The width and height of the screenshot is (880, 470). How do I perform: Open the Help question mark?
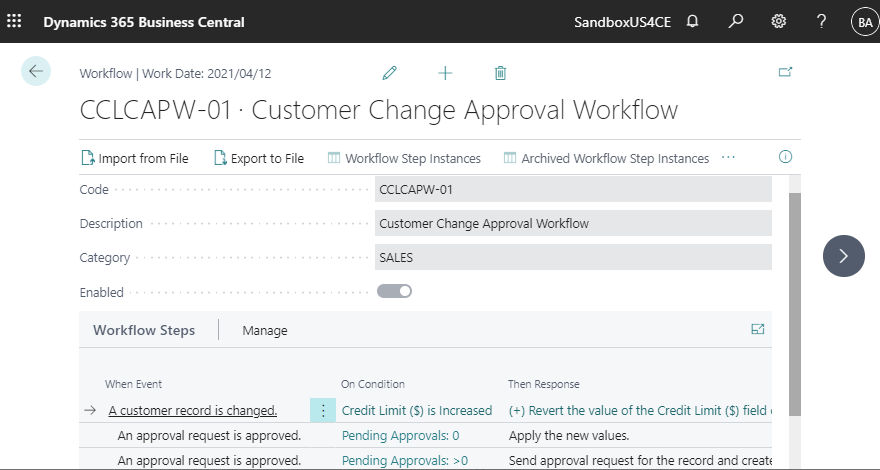(x=821, y=22)
